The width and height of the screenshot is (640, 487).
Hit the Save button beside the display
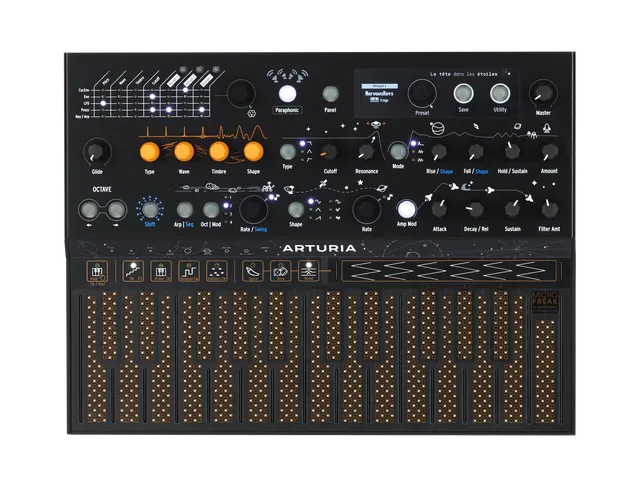click(463, 93)
